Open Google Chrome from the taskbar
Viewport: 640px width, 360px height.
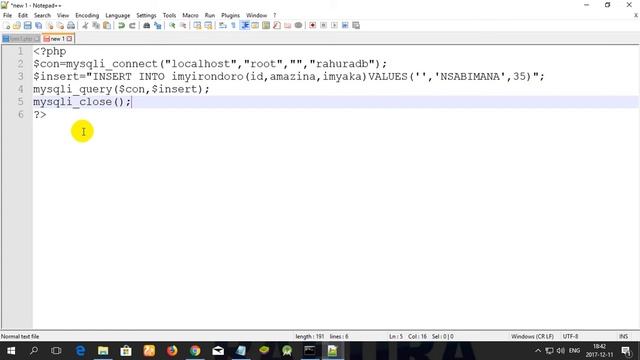point(195,351)
